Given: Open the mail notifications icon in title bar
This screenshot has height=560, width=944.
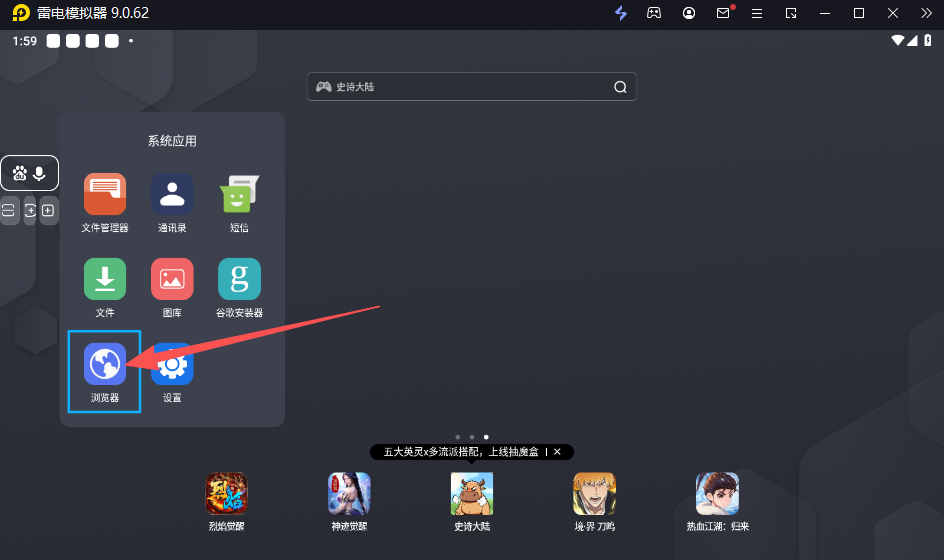Looking at the screenshot, I should (x=723, y=13).
